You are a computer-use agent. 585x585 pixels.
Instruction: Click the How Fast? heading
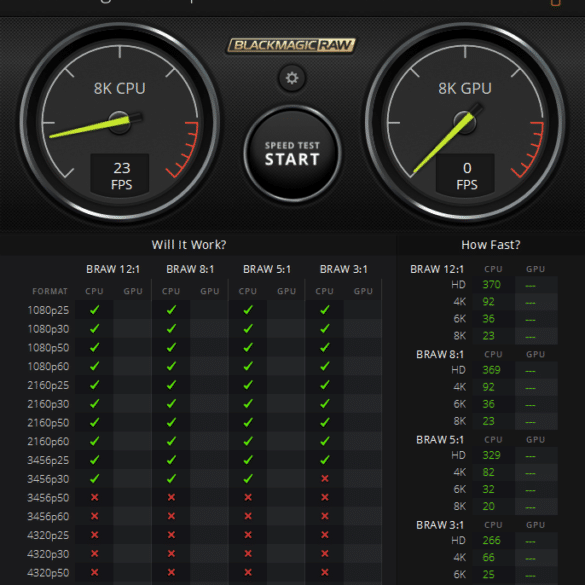pos(491,245)
